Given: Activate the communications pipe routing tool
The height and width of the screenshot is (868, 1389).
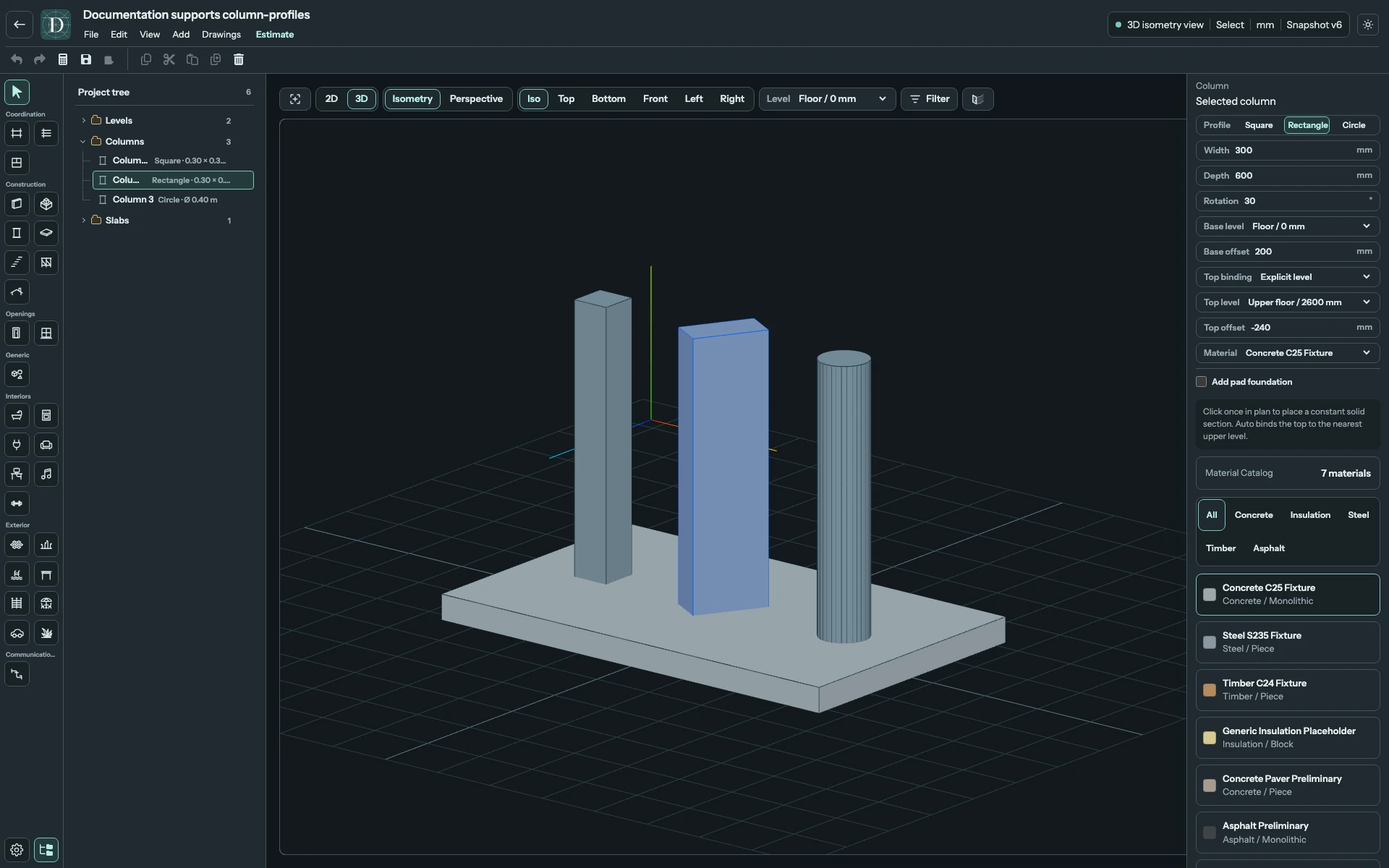Looking at the screenshot, I should point(17,674).
